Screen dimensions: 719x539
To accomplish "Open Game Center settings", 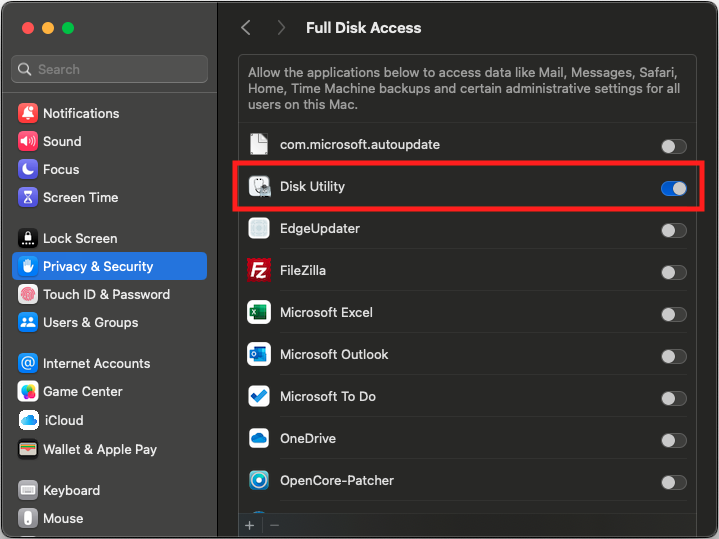I will [109, 391].
